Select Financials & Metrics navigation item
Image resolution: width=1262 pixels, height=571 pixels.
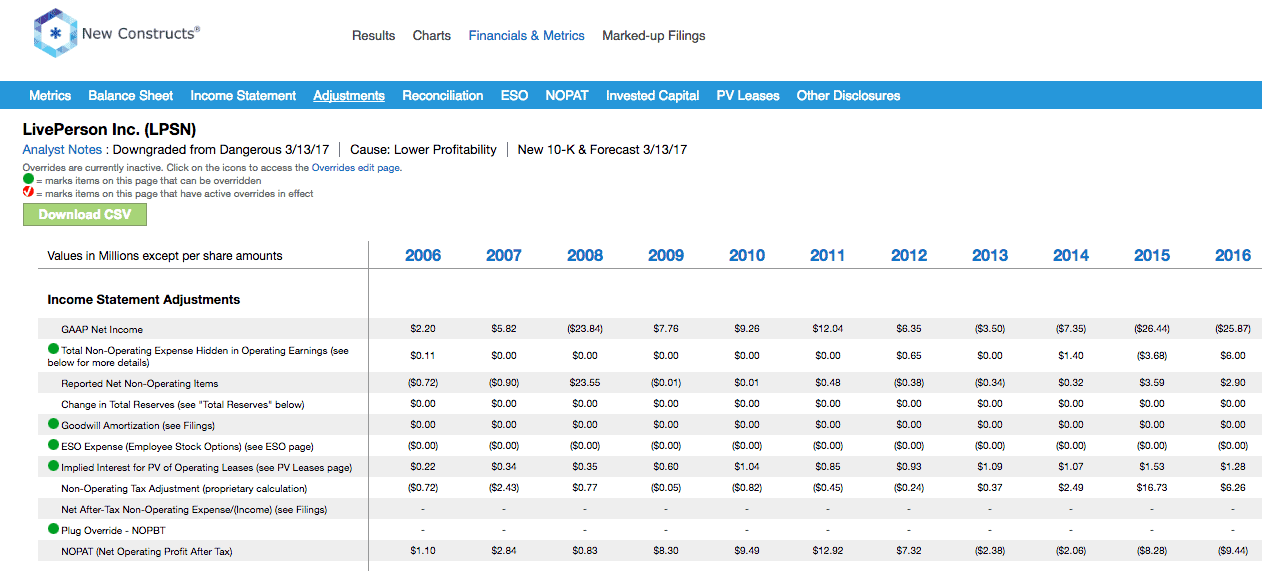pyautogui.click(x=526, y=35)
